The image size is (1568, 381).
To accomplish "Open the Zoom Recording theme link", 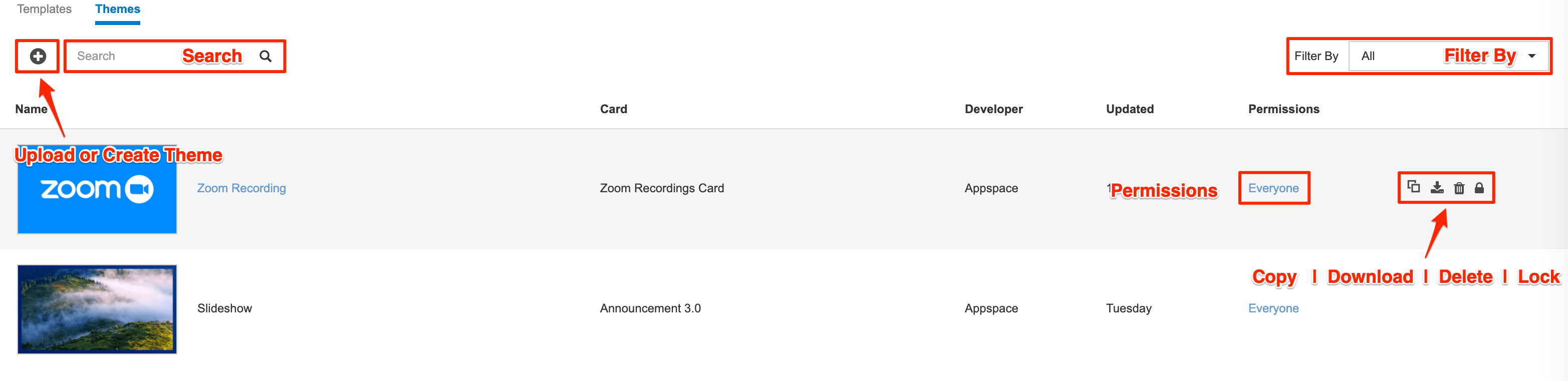I will point(241,188).
